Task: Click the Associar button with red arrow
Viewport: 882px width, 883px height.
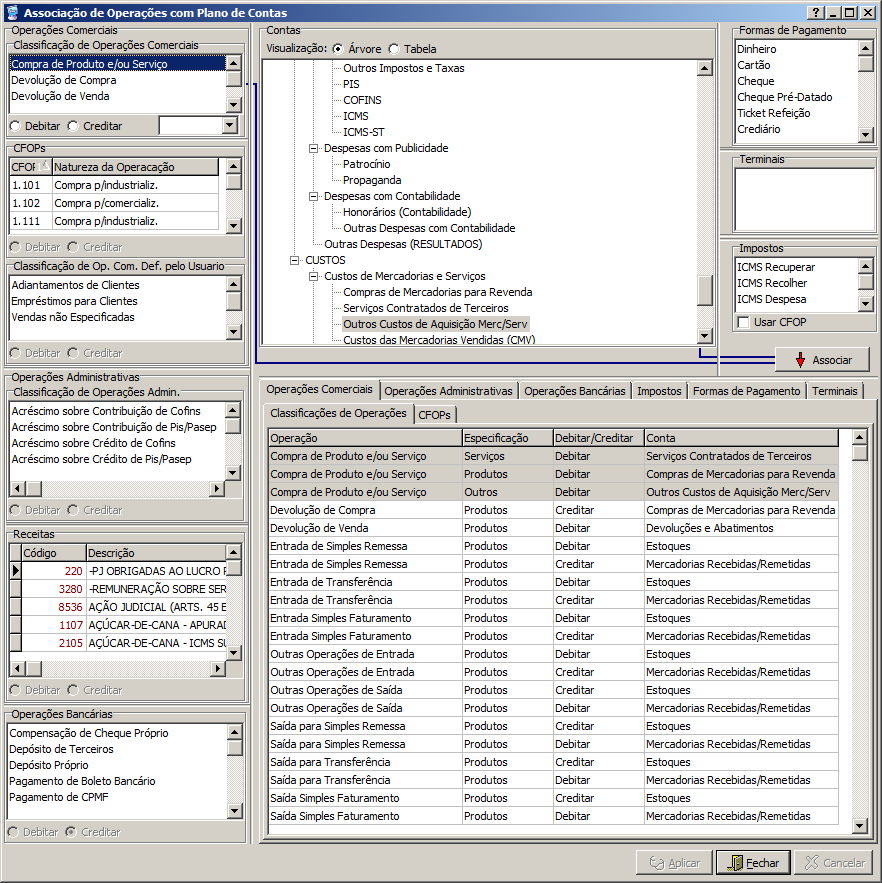Action: click(822, 360)
